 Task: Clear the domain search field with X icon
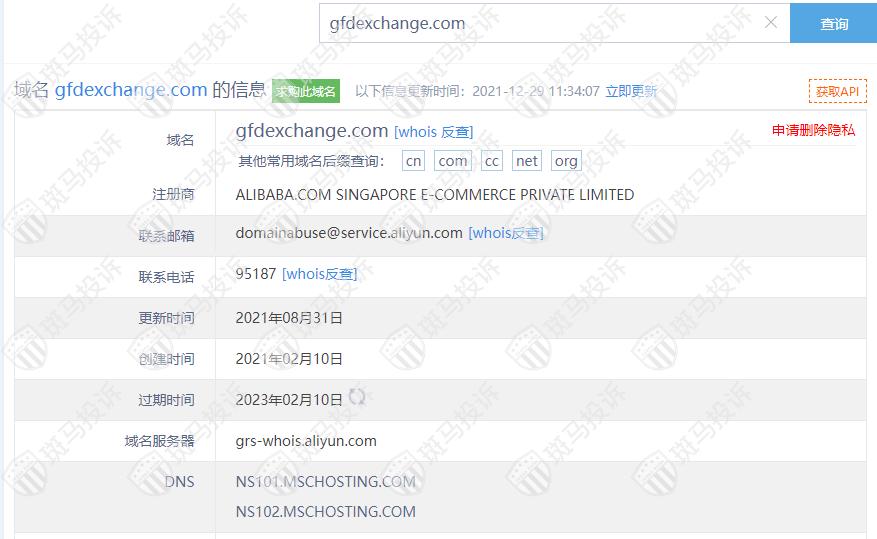(771, 22)
